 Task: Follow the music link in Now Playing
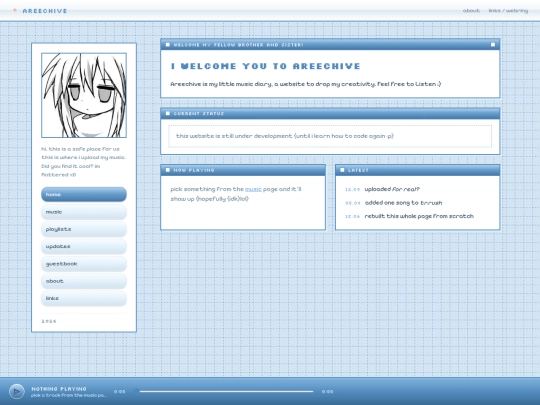click(x=253, y=189)
